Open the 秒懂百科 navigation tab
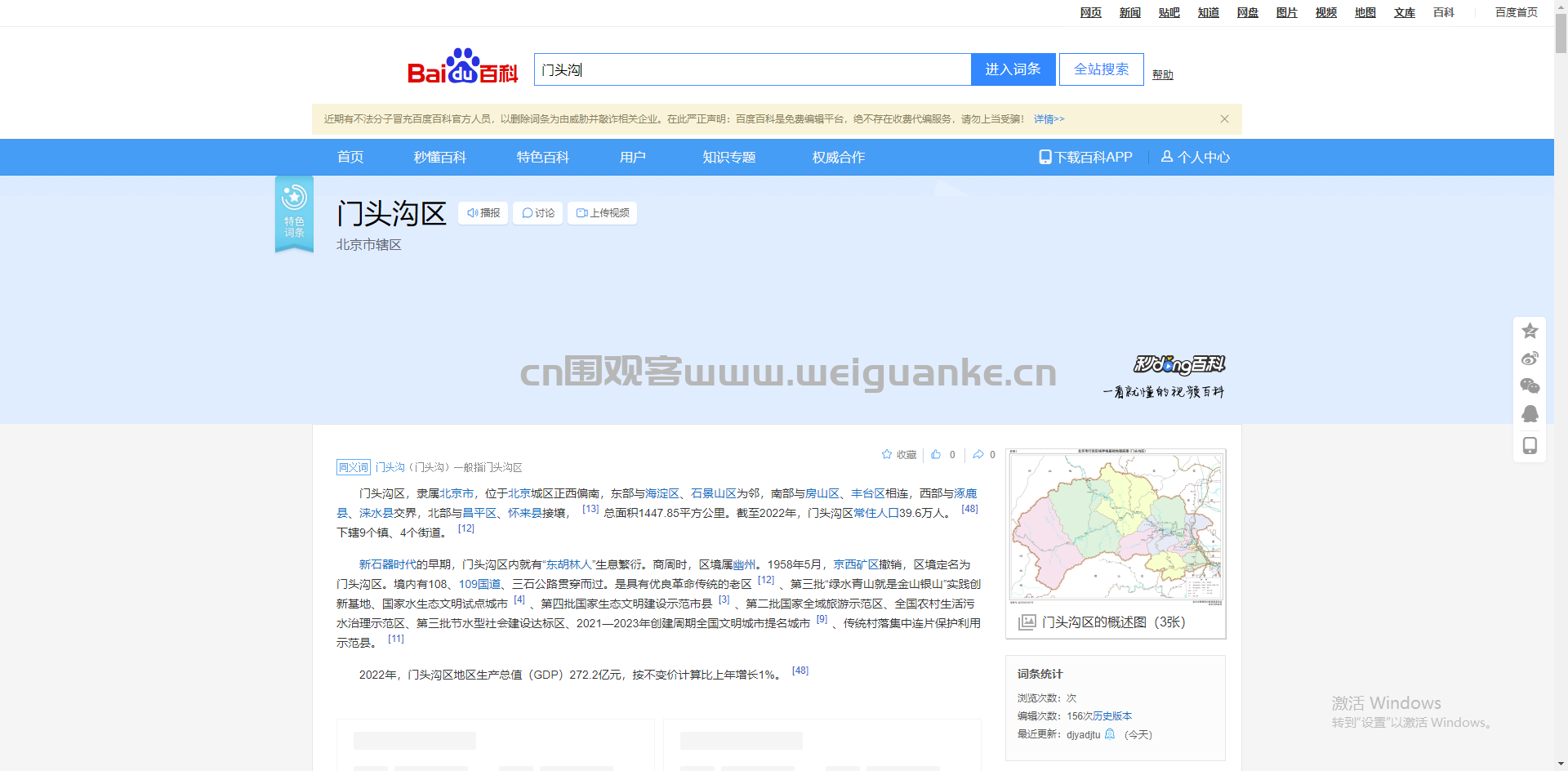The image size is (1568, 771). click(439, 157)
